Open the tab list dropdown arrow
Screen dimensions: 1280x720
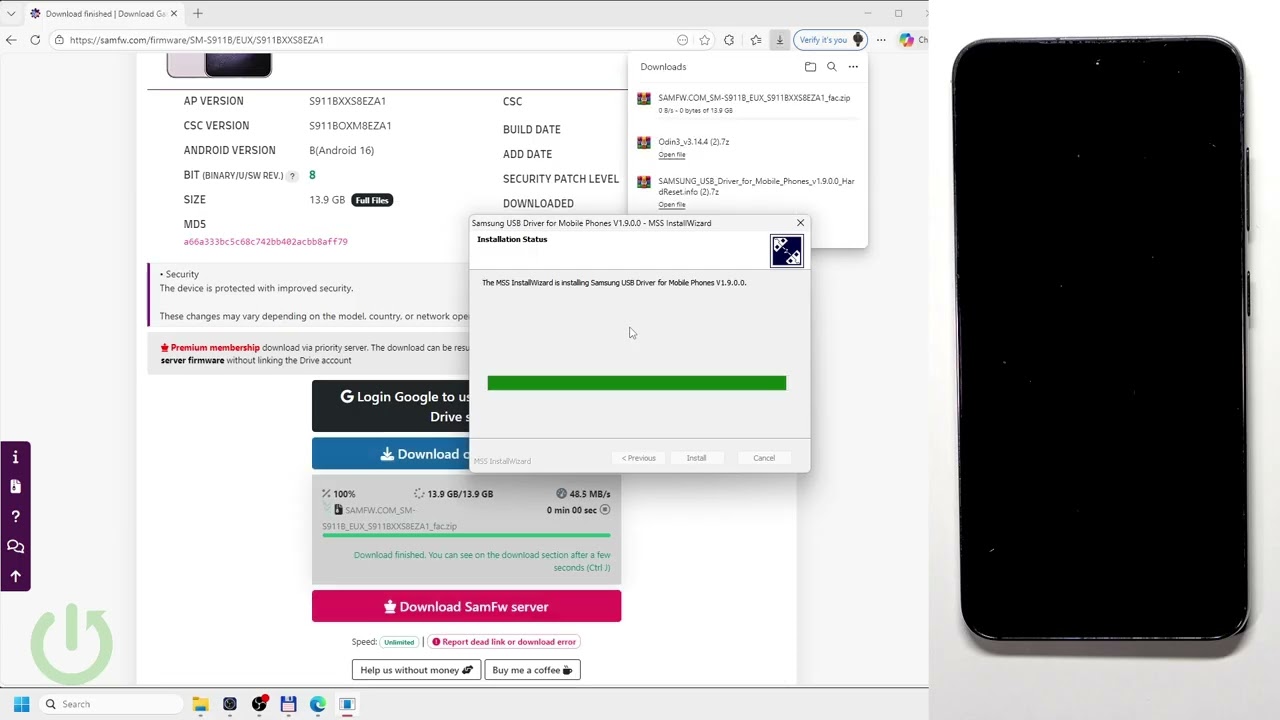click(x=11, y=14)
